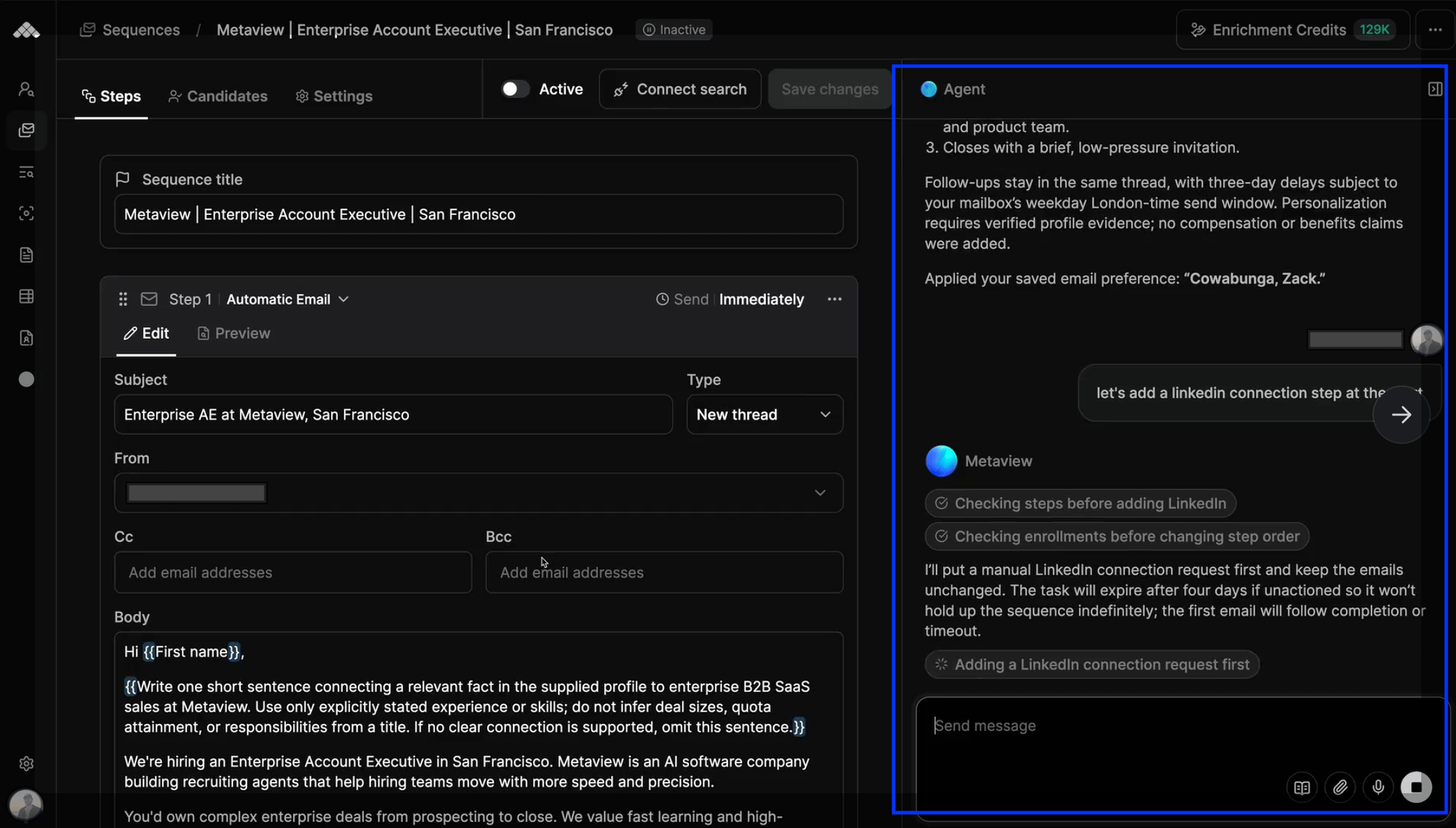Open the New thread Type dropdown
Viewport: 1456px width, 828px height.
(x=765, y=415)
